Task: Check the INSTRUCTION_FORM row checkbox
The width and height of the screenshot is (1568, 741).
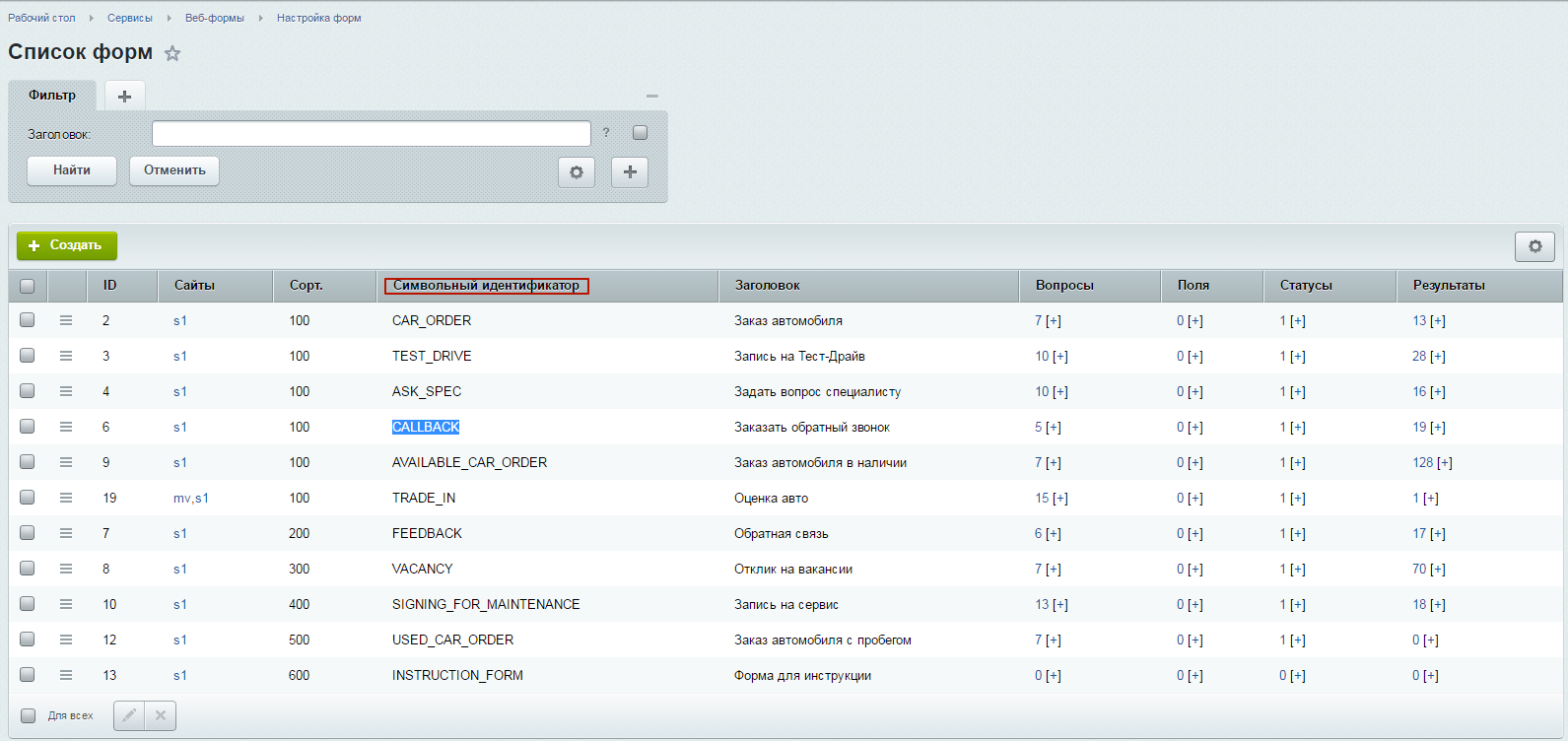Action: tap(28, 675)
